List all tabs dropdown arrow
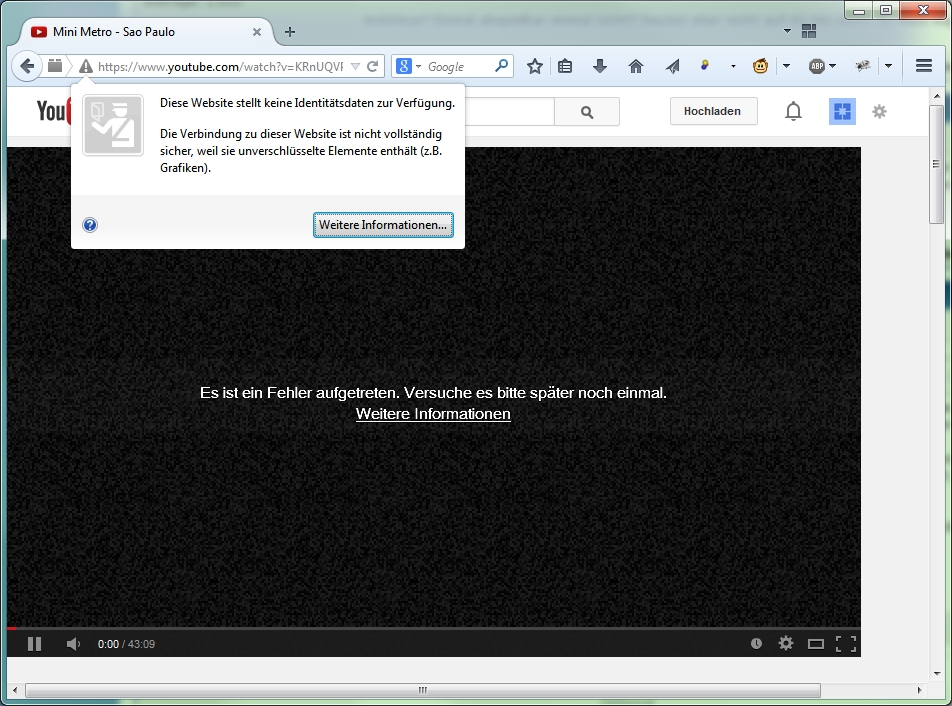This screenshot has height=706, width=952. pos(787,31)
